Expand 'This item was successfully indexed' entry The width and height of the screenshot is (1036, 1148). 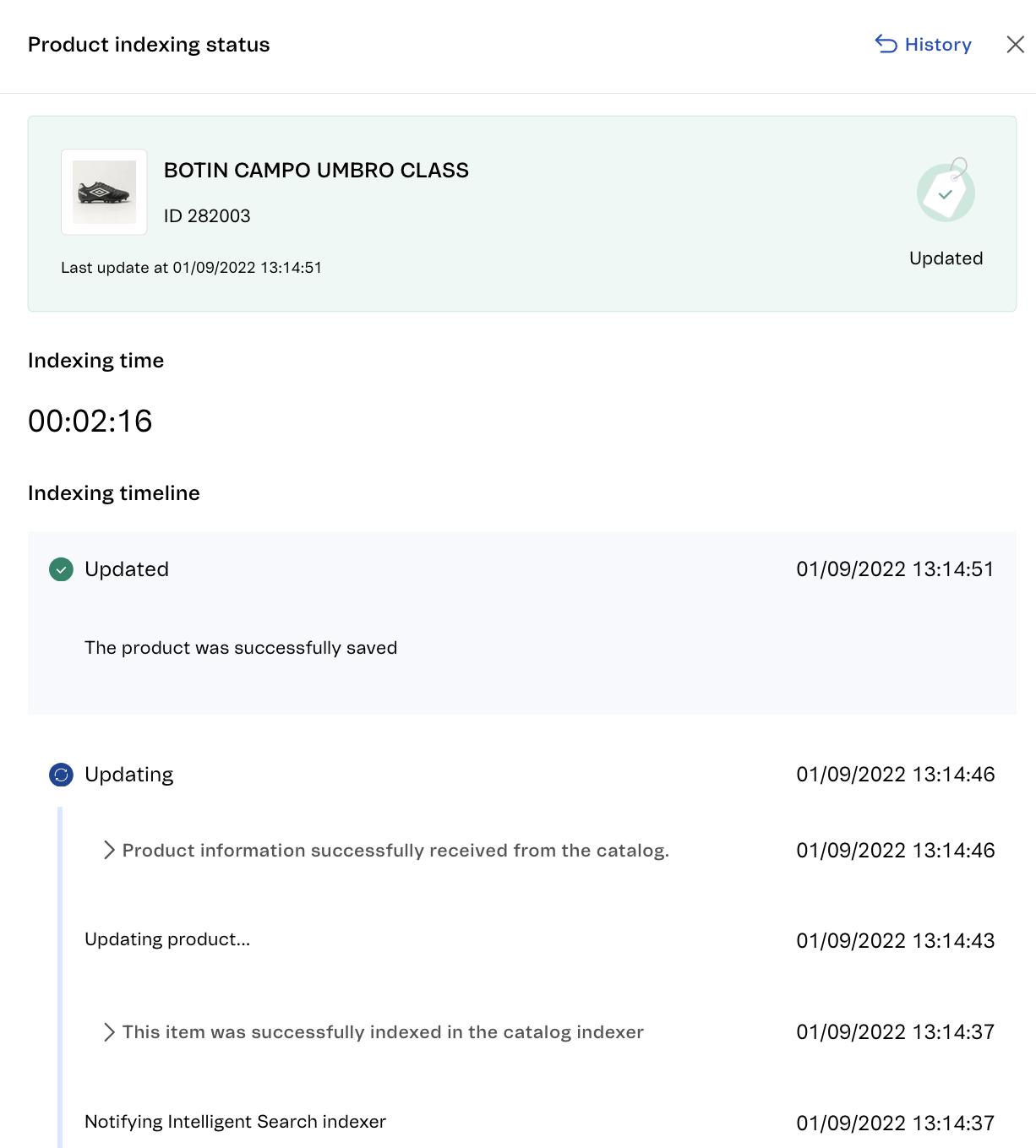click(x=109, y=1032)
